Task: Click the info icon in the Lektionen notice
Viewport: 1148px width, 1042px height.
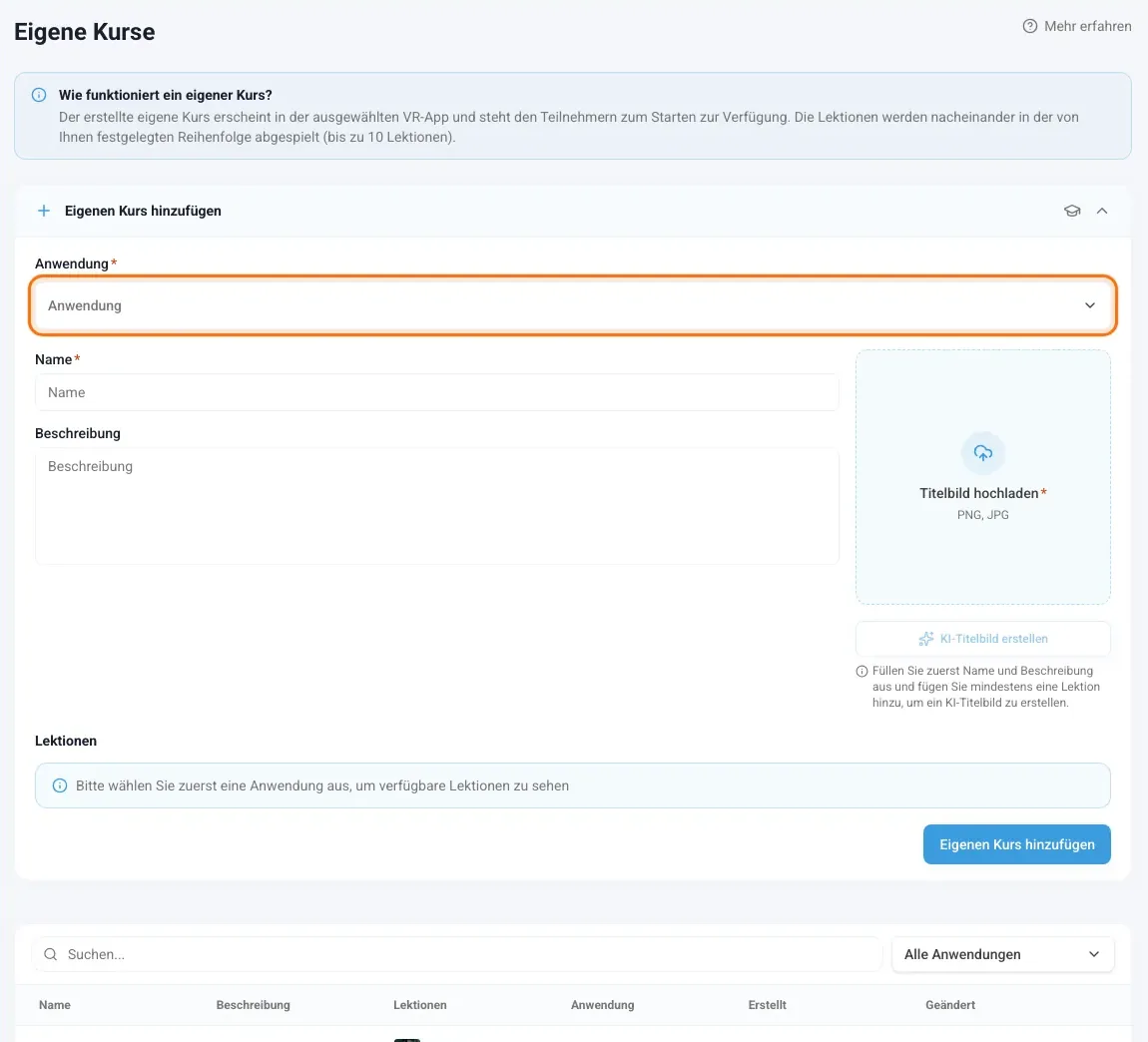Action: pos(60,785)
